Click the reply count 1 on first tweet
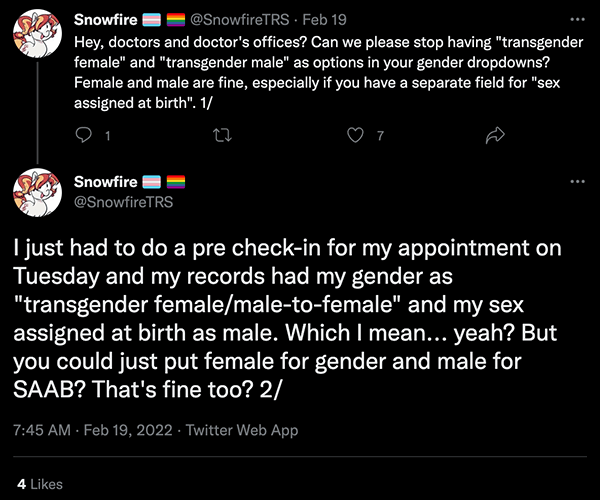This screenshot has width=600, height=500. (x=108, y=136)
